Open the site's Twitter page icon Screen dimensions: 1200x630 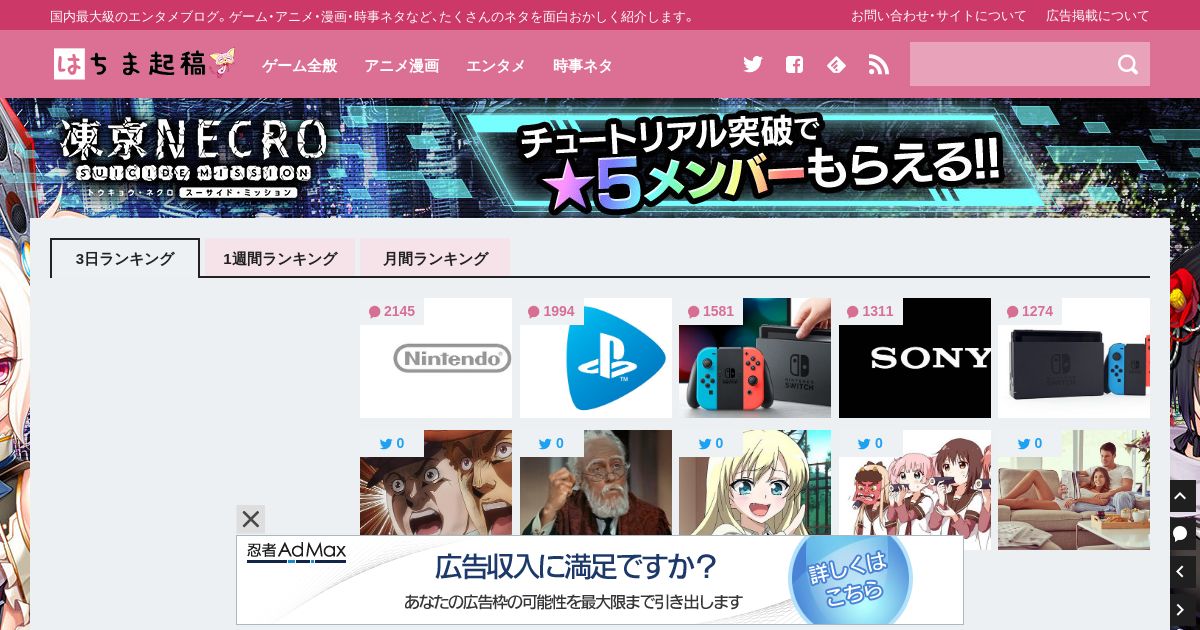pos(753,64)
